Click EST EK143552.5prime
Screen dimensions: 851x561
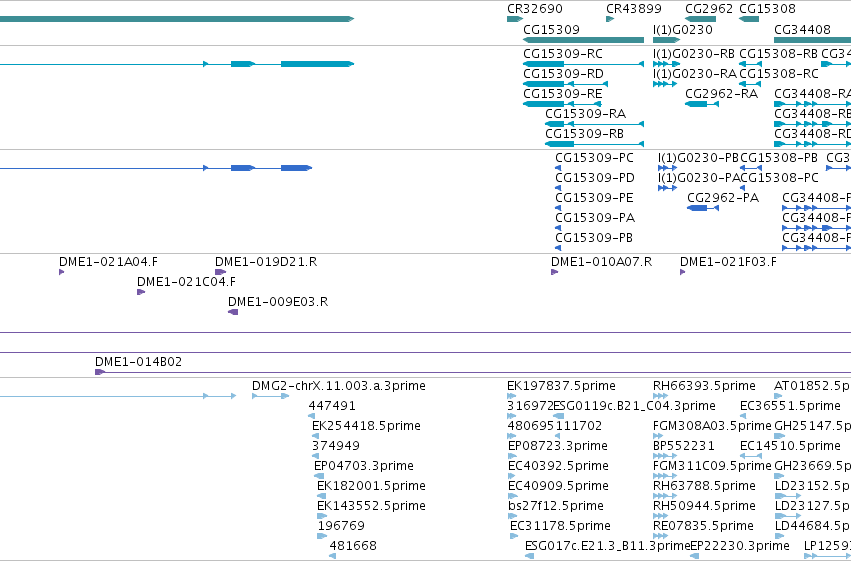[322, 517]
